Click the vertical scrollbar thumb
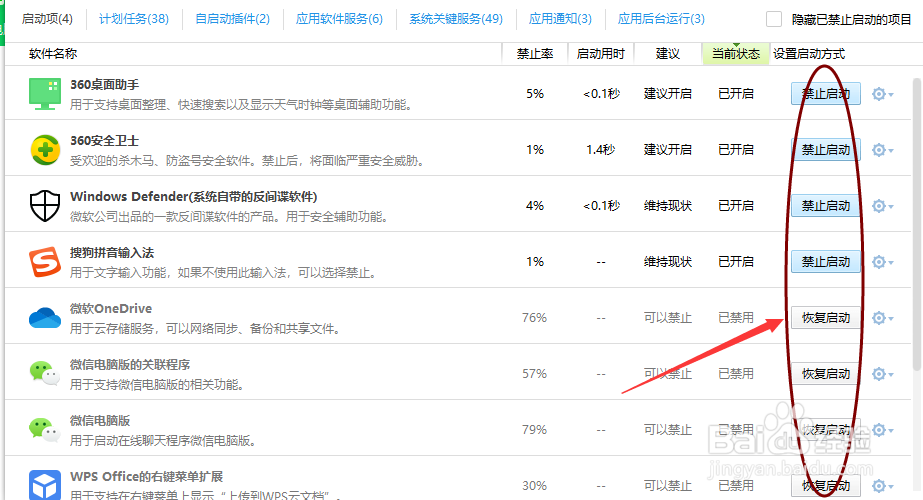This screenshot has height=500, width=923. (917, 224)
